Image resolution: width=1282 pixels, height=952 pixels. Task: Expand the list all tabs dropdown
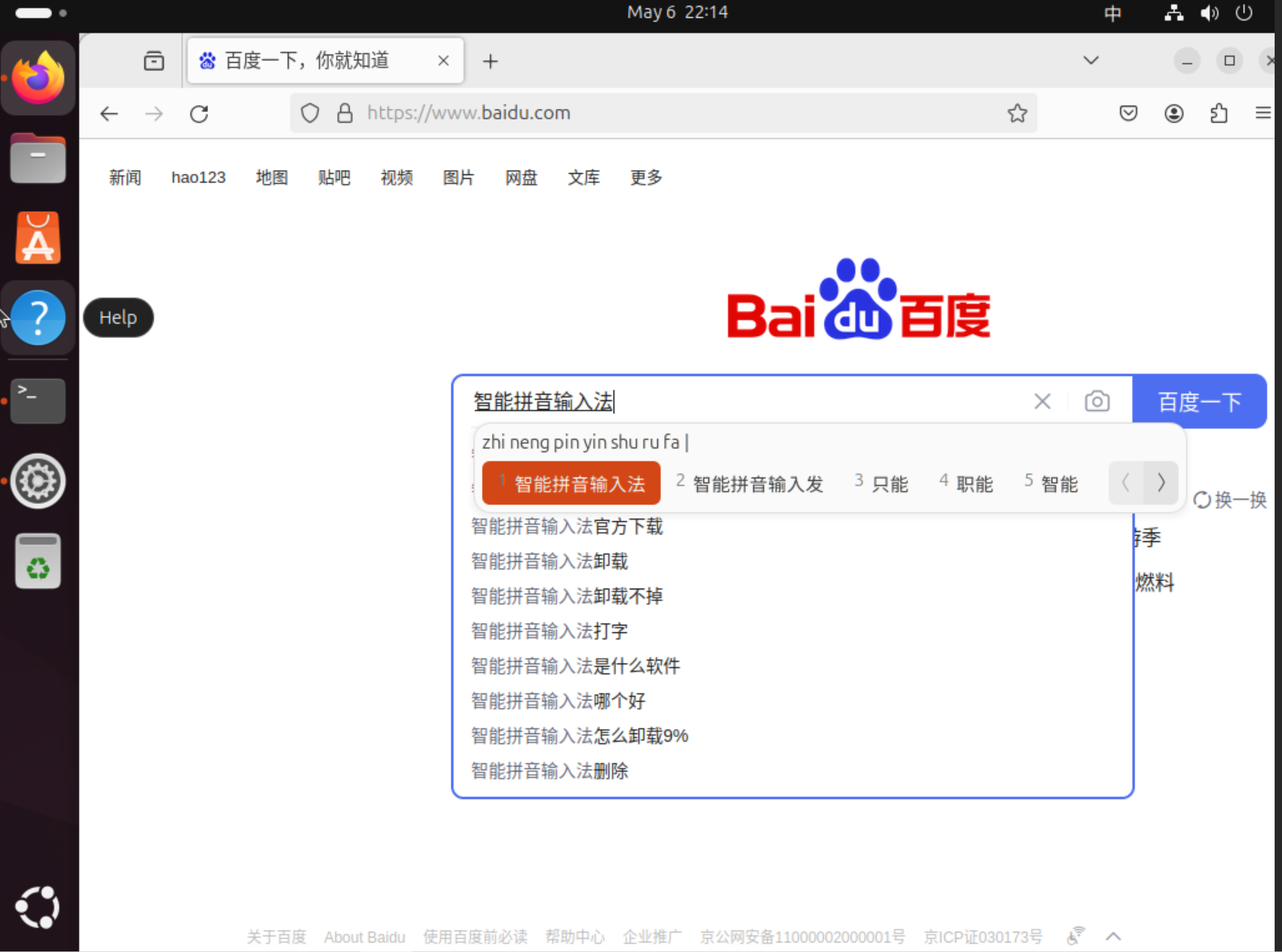point(1091,61)
